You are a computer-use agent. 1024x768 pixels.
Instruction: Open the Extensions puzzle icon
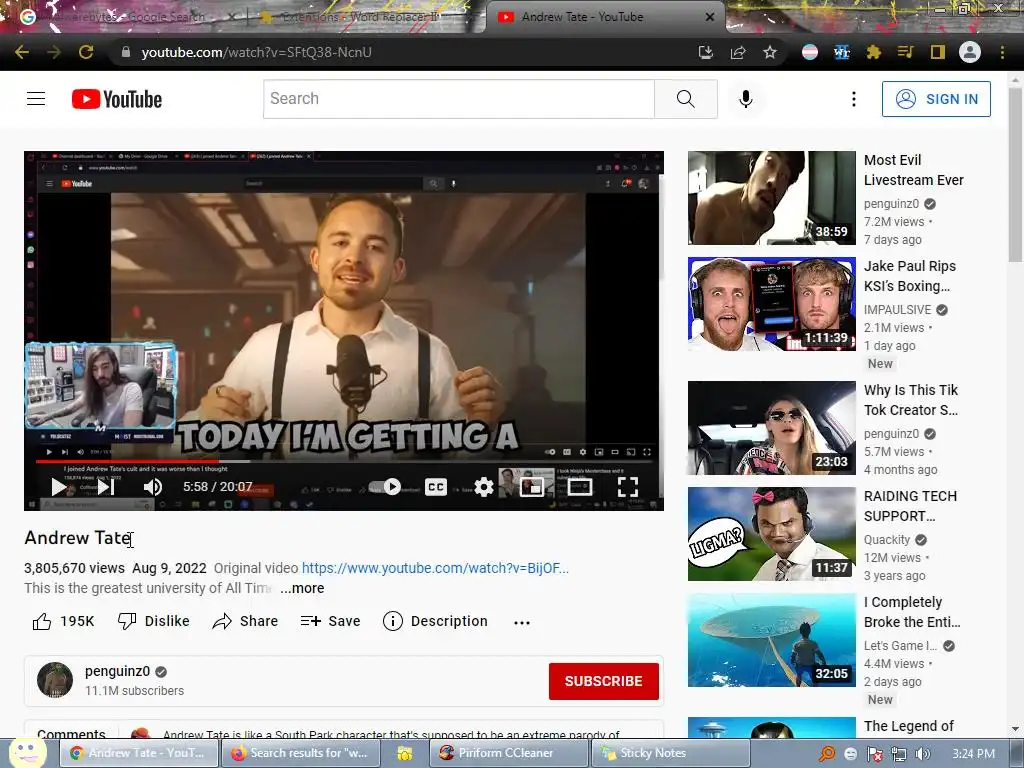click(873, 52)
